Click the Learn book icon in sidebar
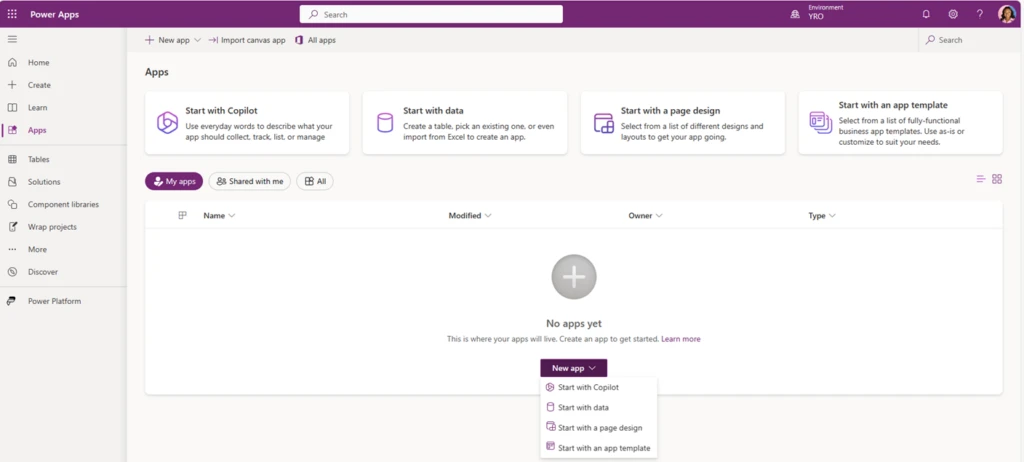Viewport: 1024px width, 462px height. coord(12,107)
